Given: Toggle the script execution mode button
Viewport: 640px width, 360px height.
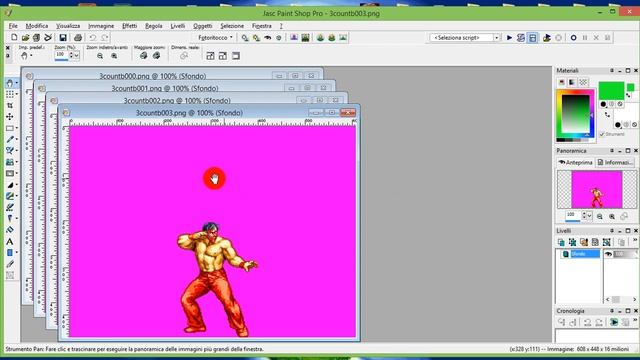Looking at the screenshot, I should tap(521, 38).
